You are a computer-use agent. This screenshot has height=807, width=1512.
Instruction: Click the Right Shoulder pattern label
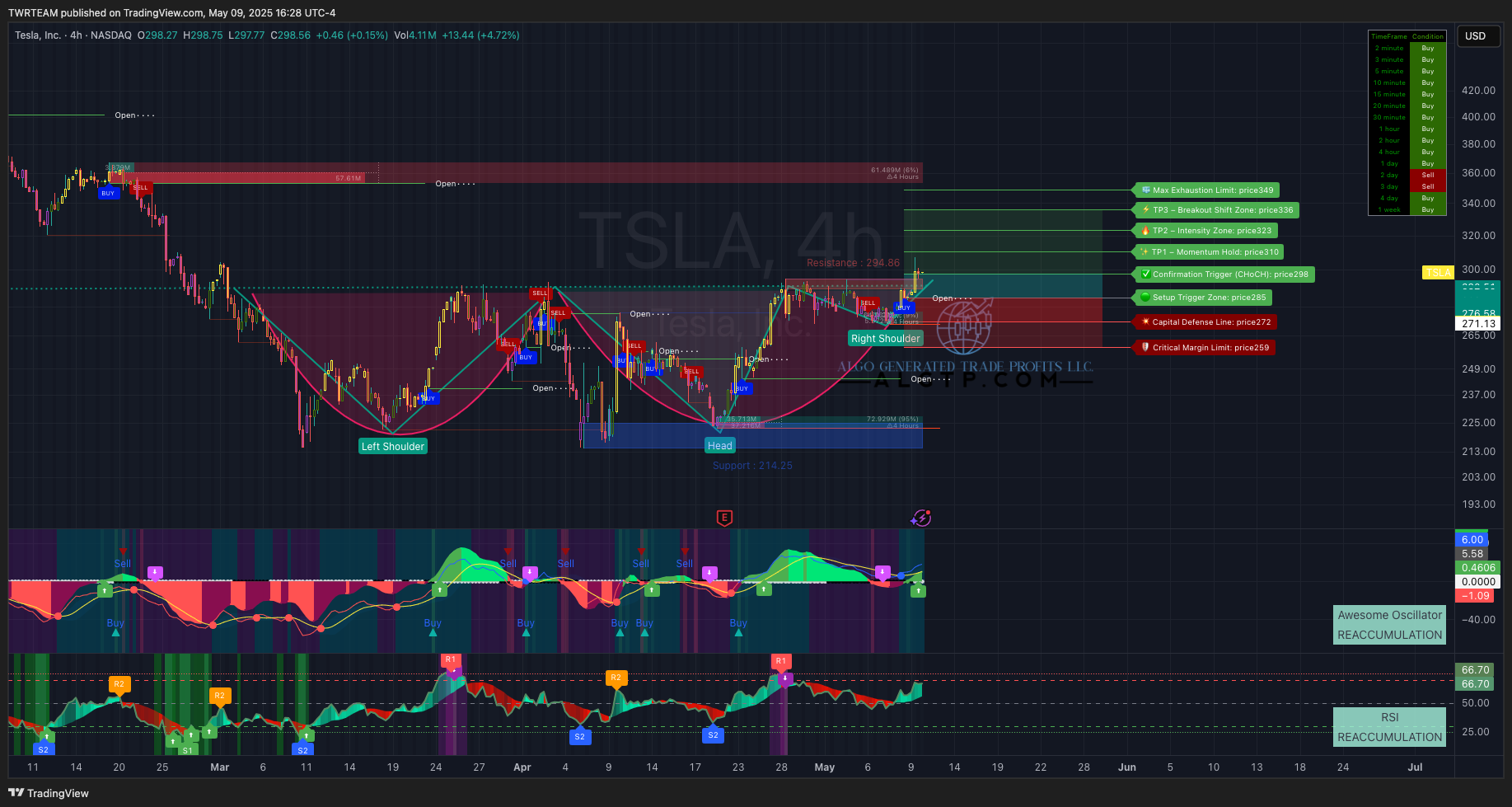886,339
